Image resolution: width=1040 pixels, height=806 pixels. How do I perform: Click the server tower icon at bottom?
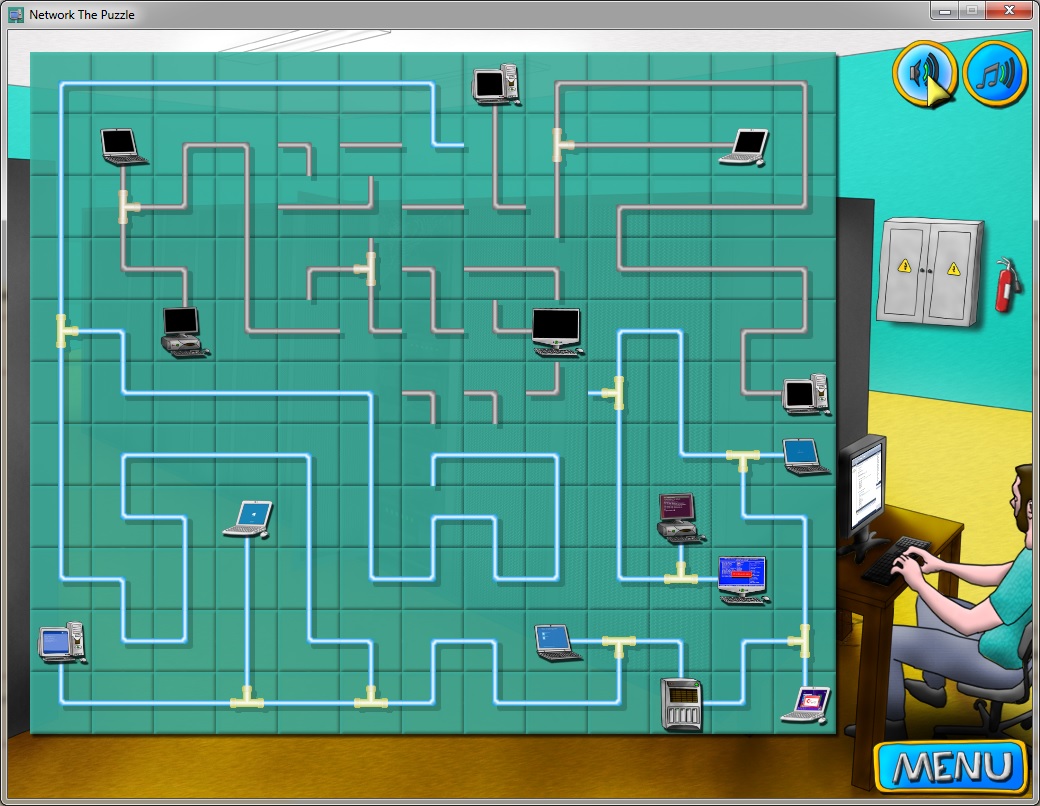pyautogui.click(x=681, y=704)
